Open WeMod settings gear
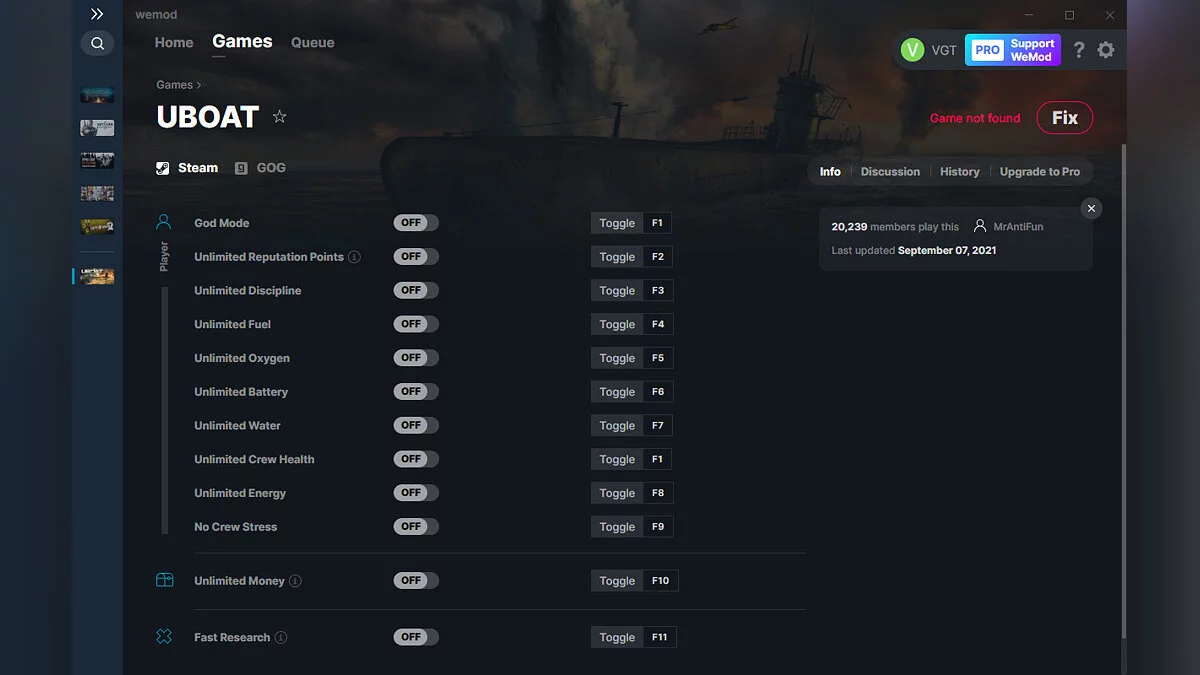The width and height of the screenshot is (1200, 675). (1106, 49)
